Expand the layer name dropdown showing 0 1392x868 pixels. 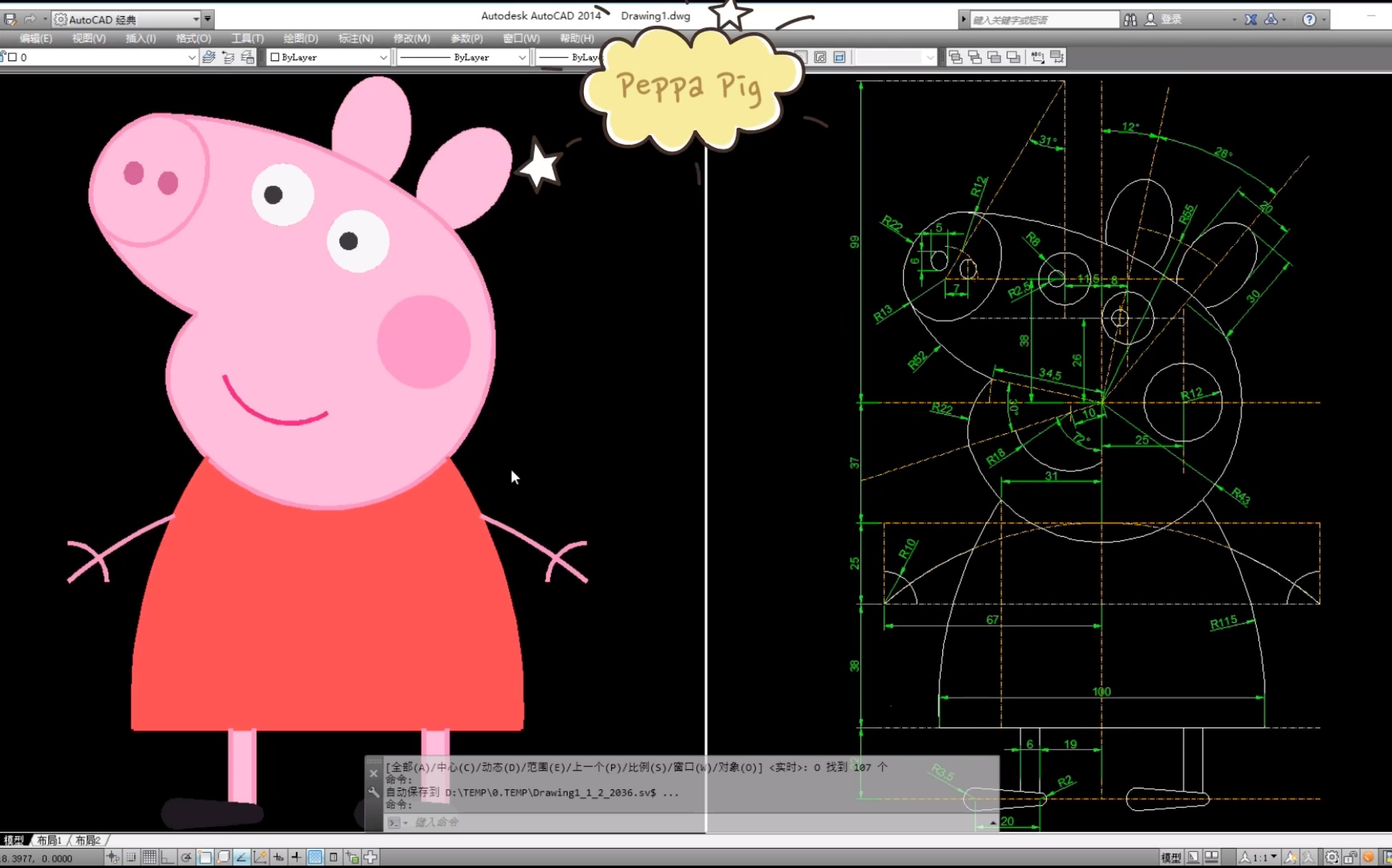pos(192,57)
